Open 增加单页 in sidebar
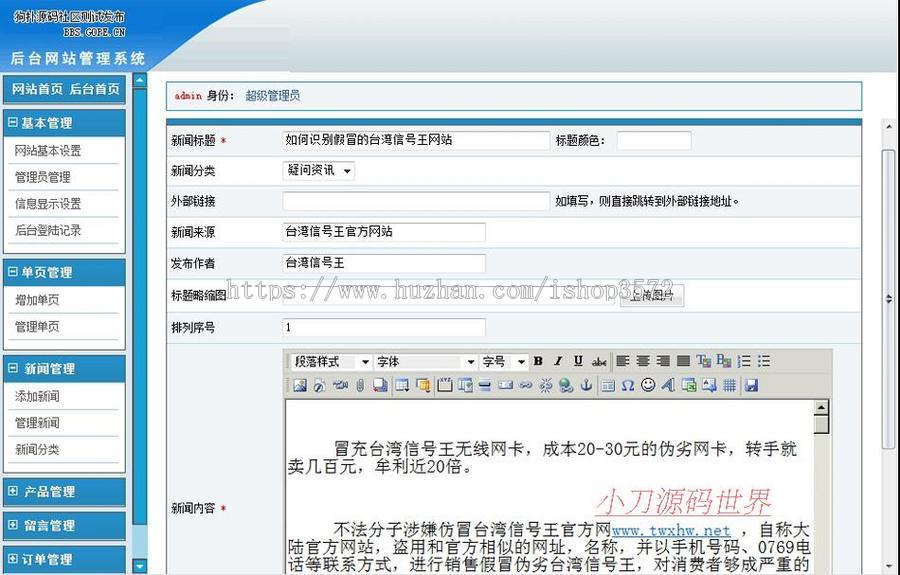 (x=37, y=300)
